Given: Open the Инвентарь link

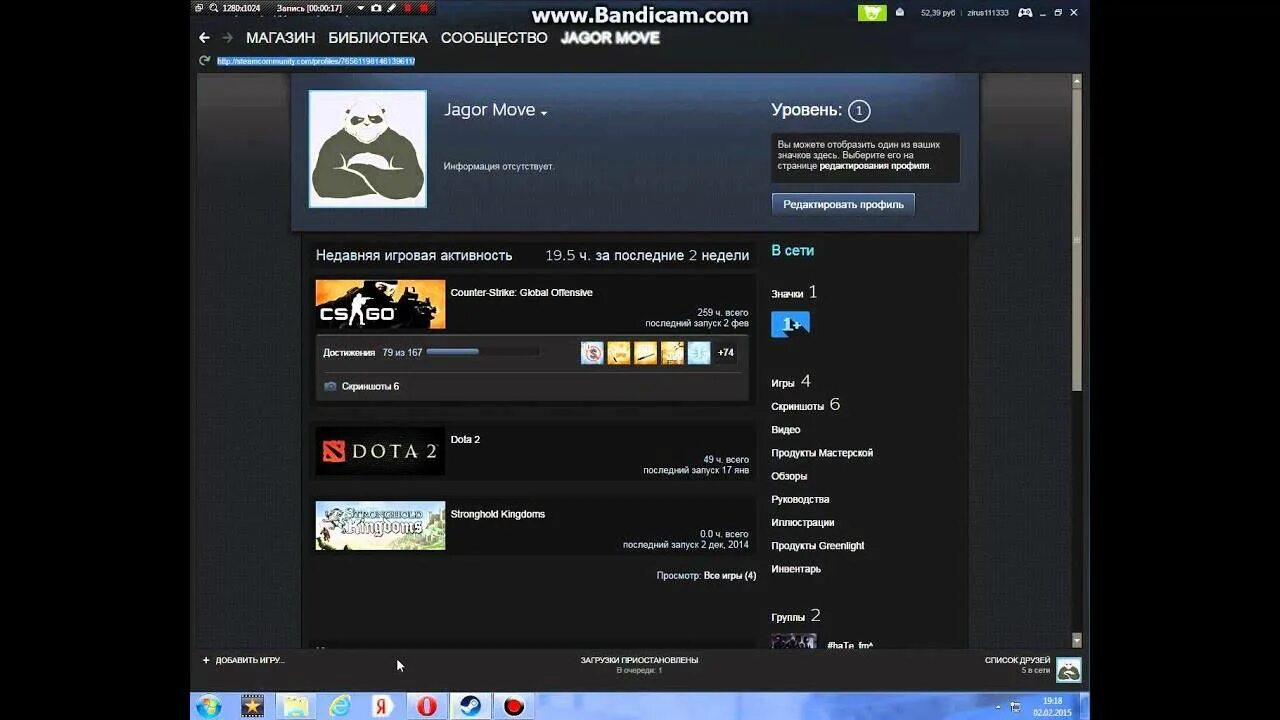Looking at the screenshot, I should 796,569.
